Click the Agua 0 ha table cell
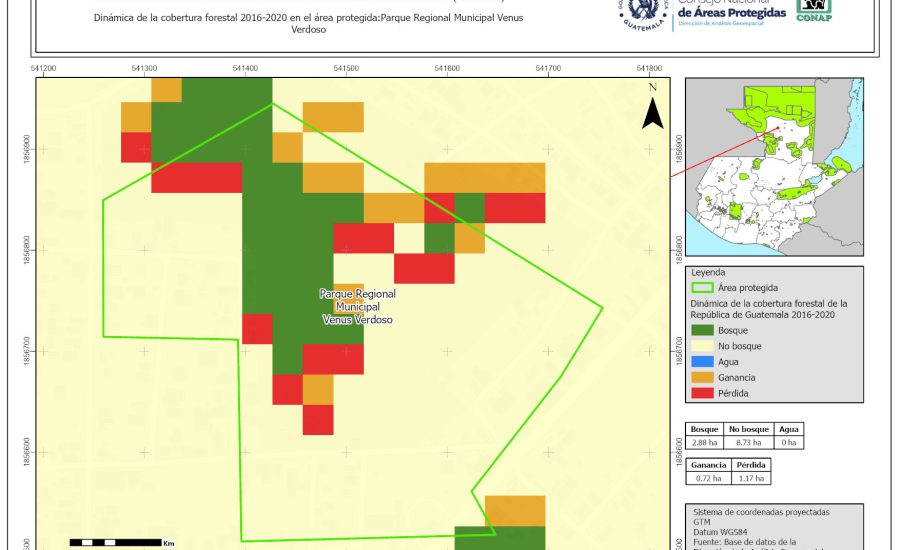Image resolution: width=900 pixels, height=550 pixels. (x=788, y=442)
